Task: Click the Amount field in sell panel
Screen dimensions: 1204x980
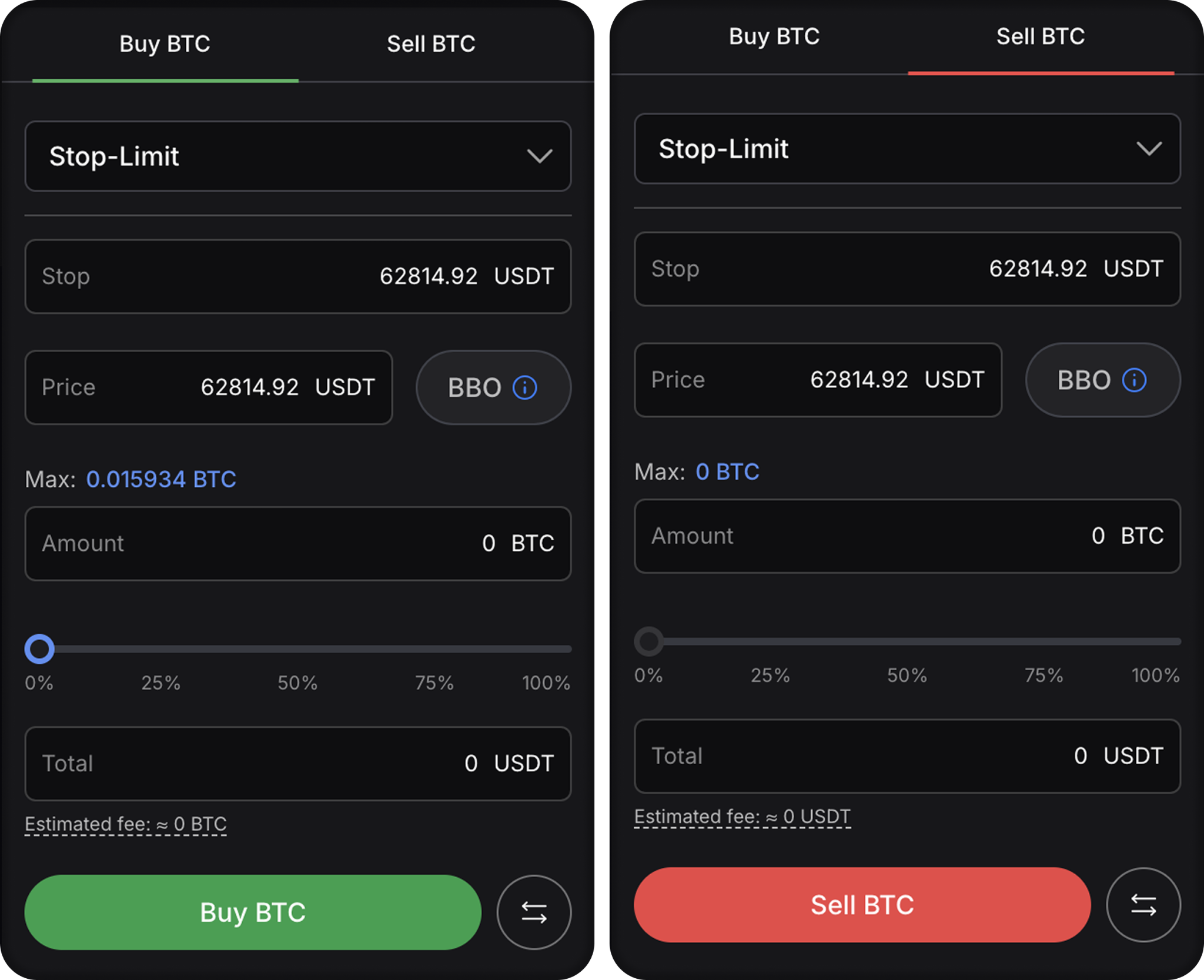Action: click(x=907, y=536)
